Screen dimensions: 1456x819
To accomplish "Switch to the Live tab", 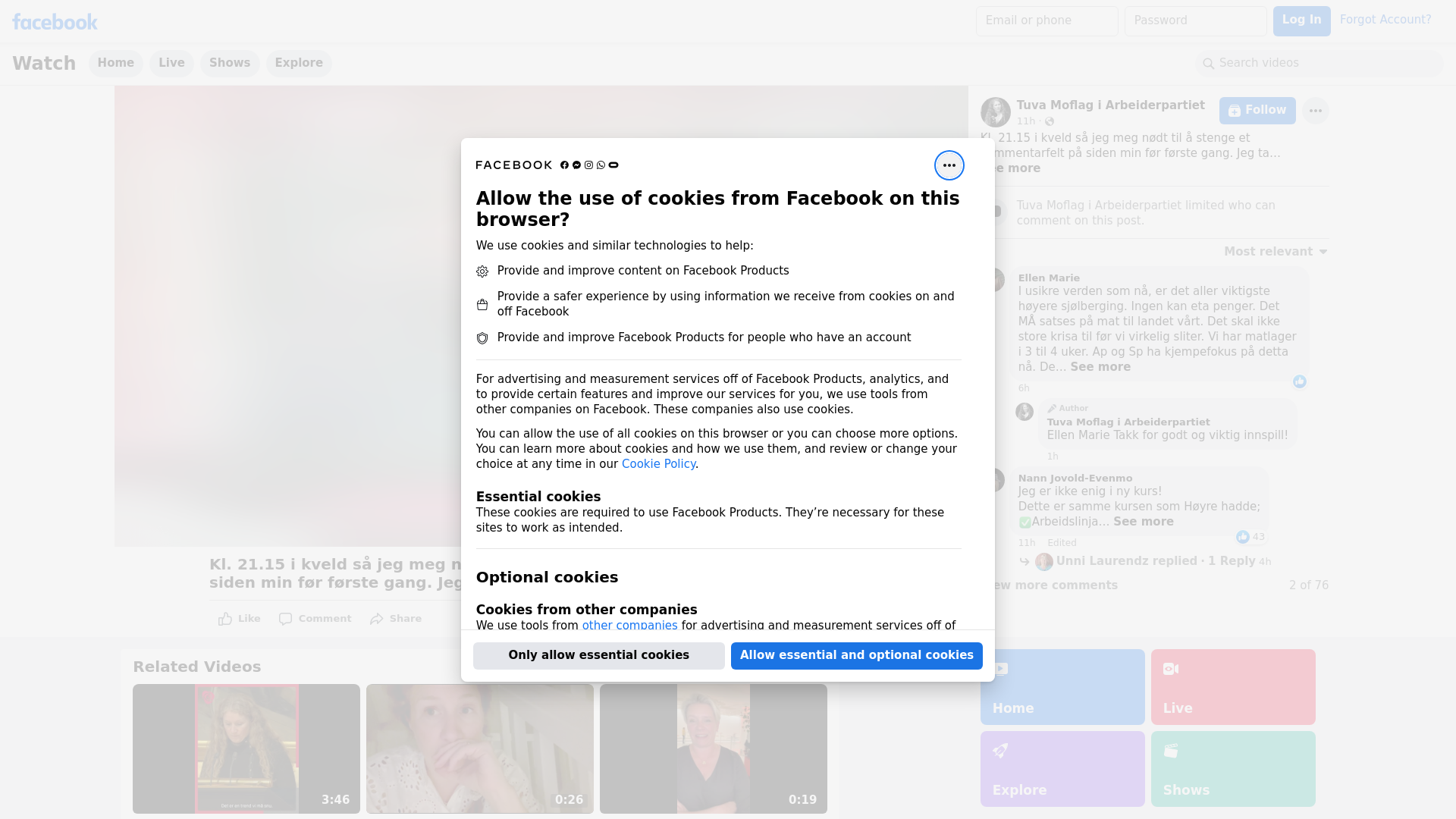I will point(171,63).
